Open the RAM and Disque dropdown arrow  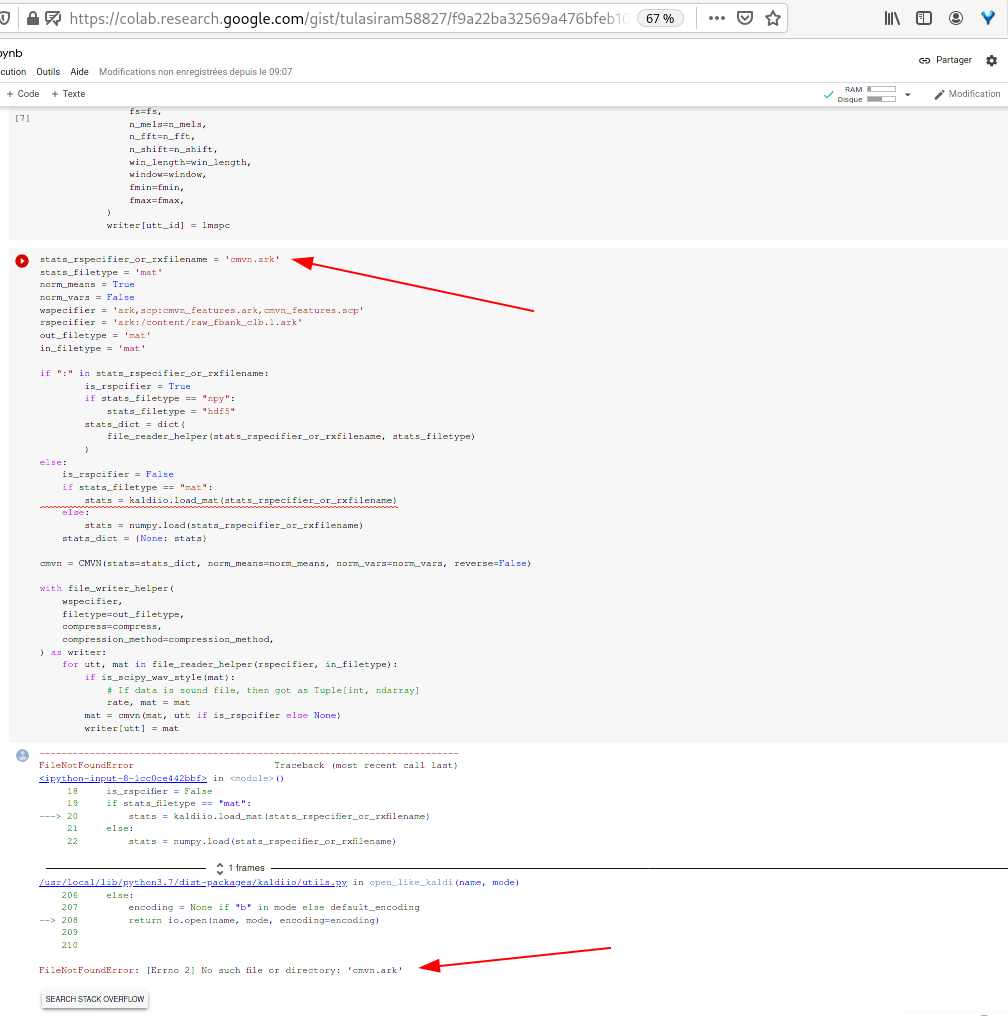point(906,93)
